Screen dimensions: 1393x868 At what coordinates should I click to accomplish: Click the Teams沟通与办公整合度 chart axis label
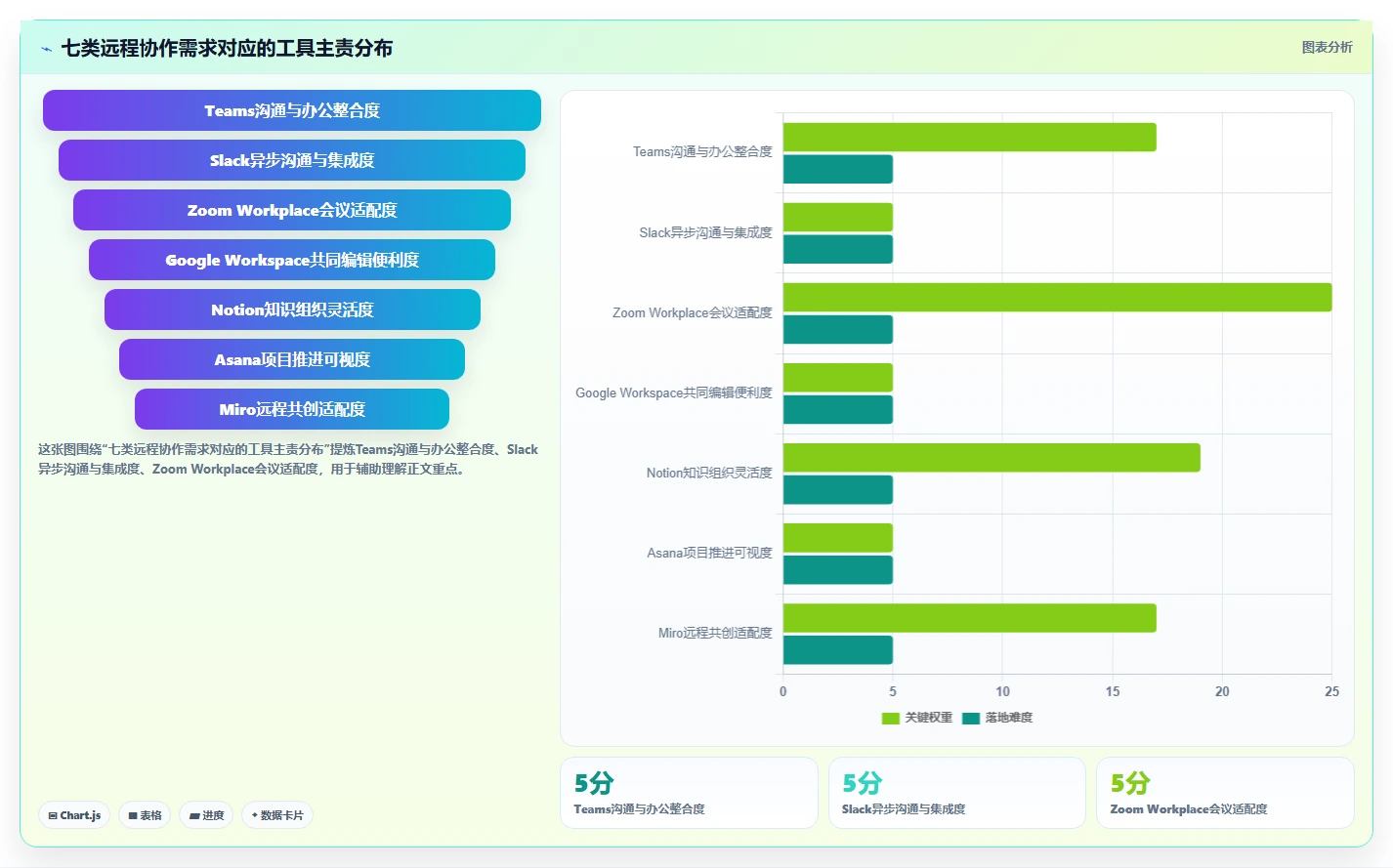(x=702, y=152)
